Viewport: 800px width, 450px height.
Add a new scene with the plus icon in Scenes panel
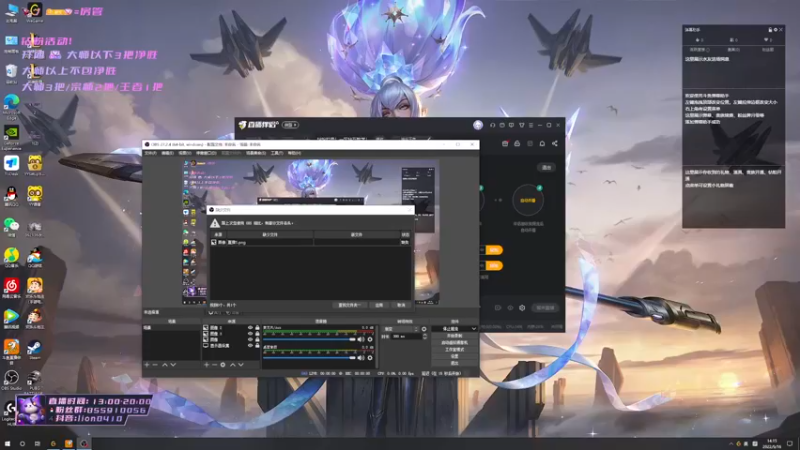coord(147,365)
